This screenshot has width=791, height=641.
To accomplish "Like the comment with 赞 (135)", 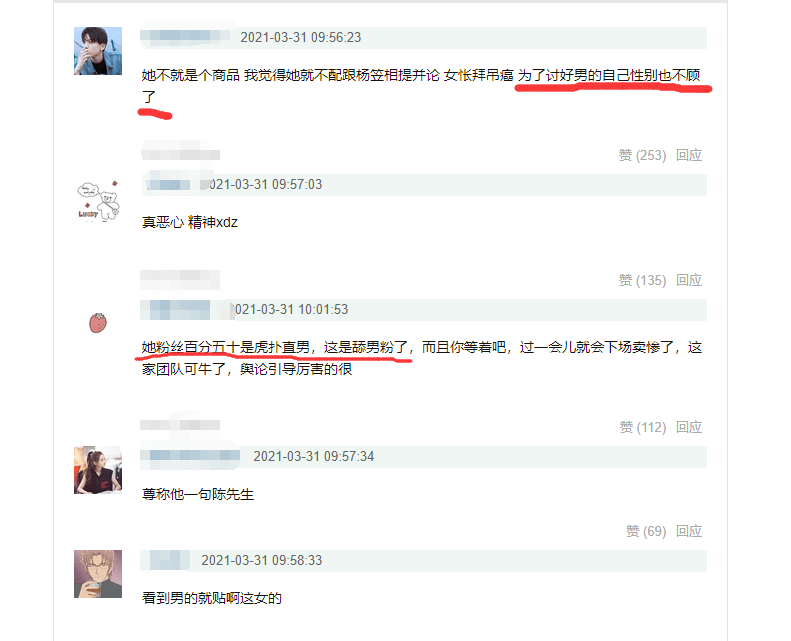I will click(642, 280).
